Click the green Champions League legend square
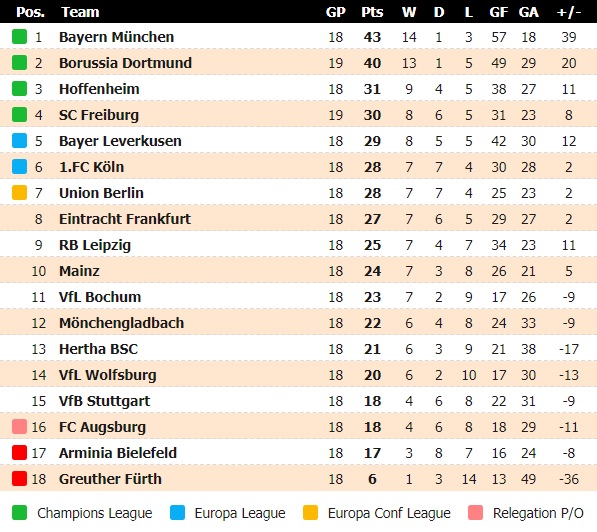The width and height of the screenshot is (597, 532). pyautogui.click(x=19, y=513)
